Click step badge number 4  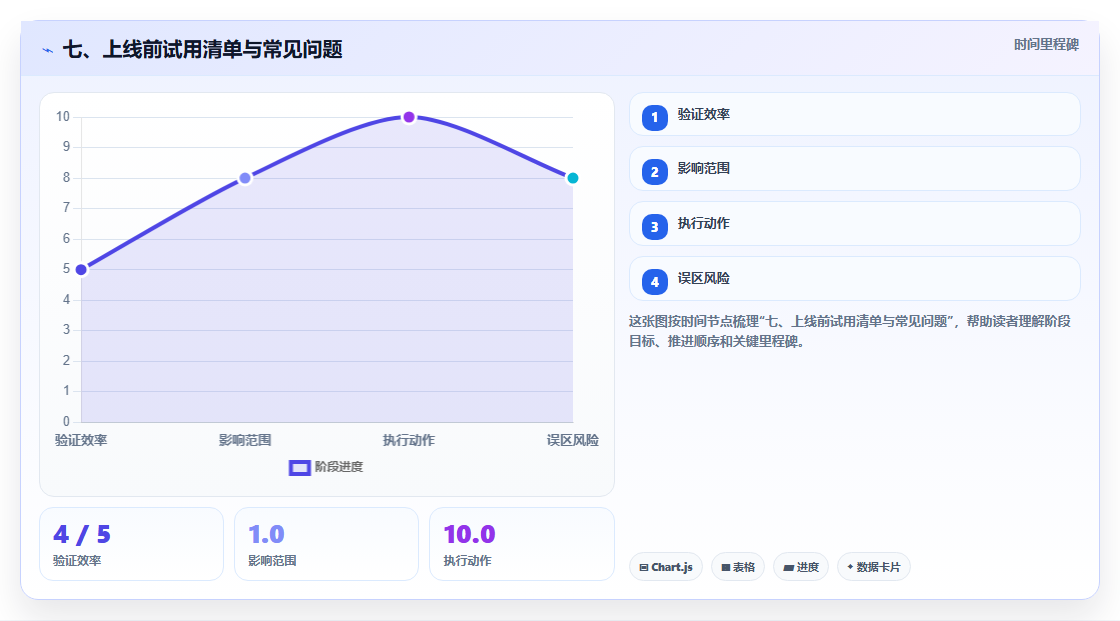pyautogui.click(x=654, y=282)
